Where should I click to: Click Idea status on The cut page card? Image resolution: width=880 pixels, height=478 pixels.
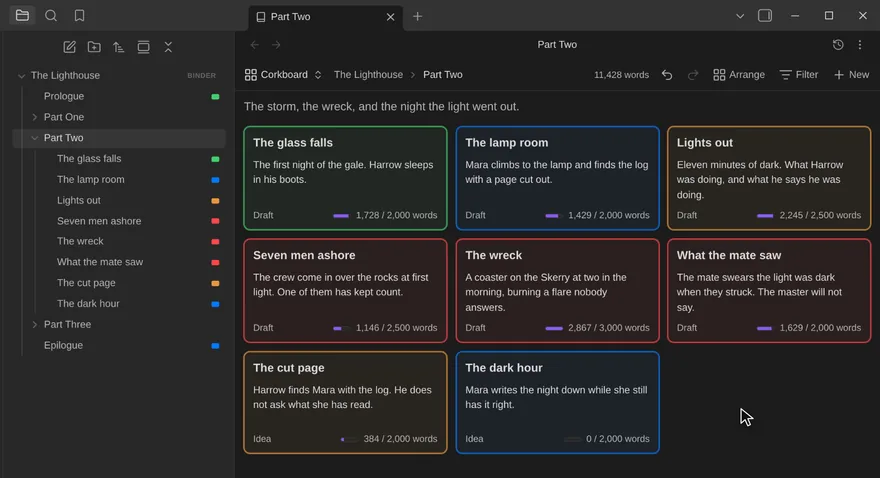tap(262, 439)
